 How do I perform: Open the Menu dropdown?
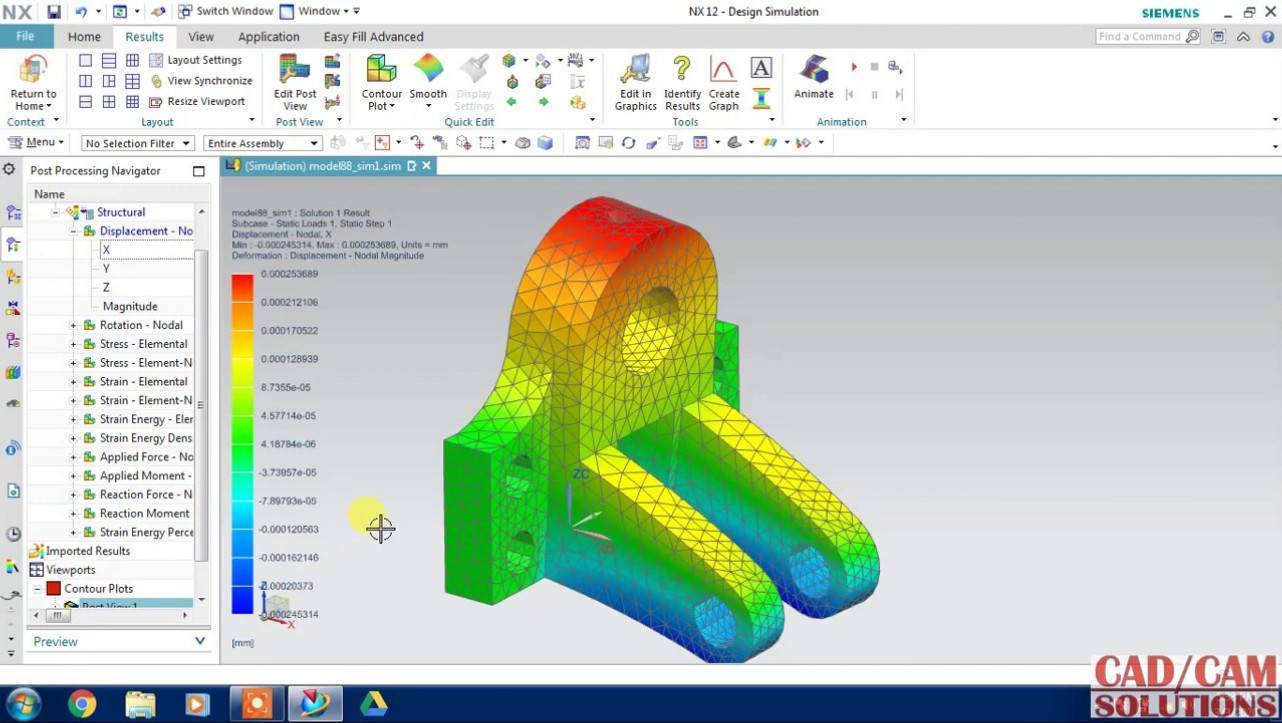[36, 142]
